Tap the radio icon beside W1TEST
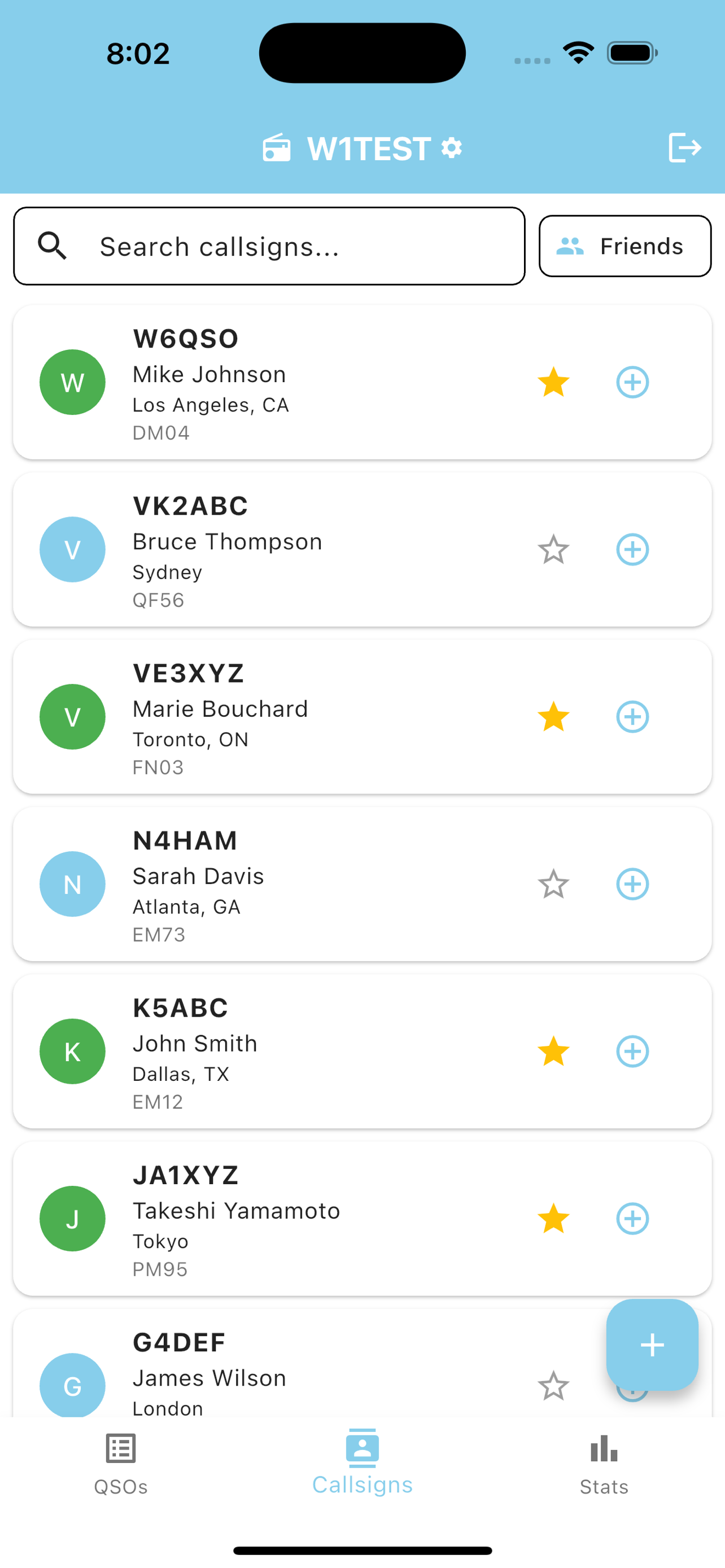This screenshot has width=725, height=1568. 276,148
